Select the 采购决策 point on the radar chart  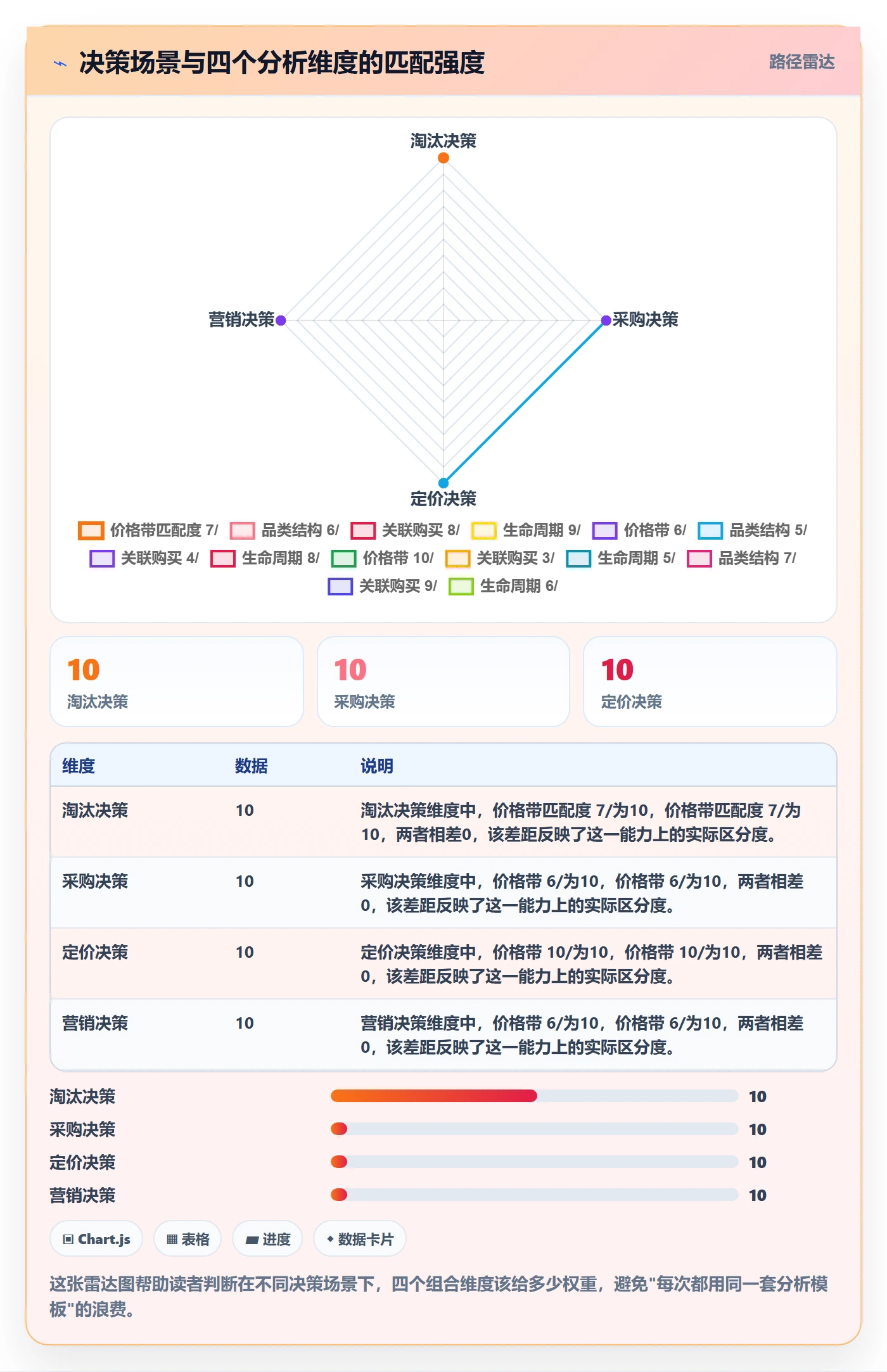(x=606, y=321)
